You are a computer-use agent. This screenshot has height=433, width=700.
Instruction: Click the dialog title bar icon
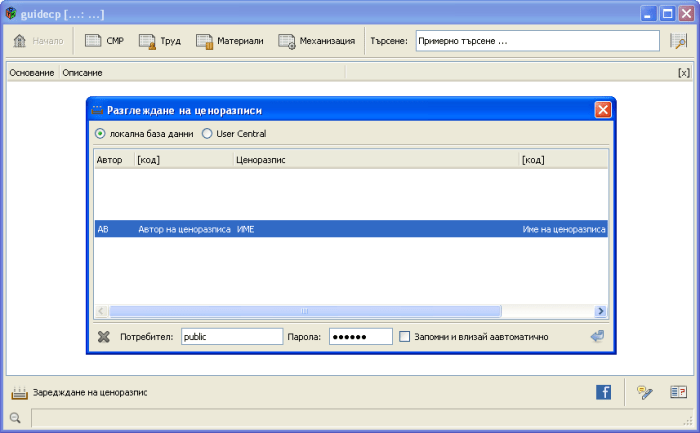(97, 110)
